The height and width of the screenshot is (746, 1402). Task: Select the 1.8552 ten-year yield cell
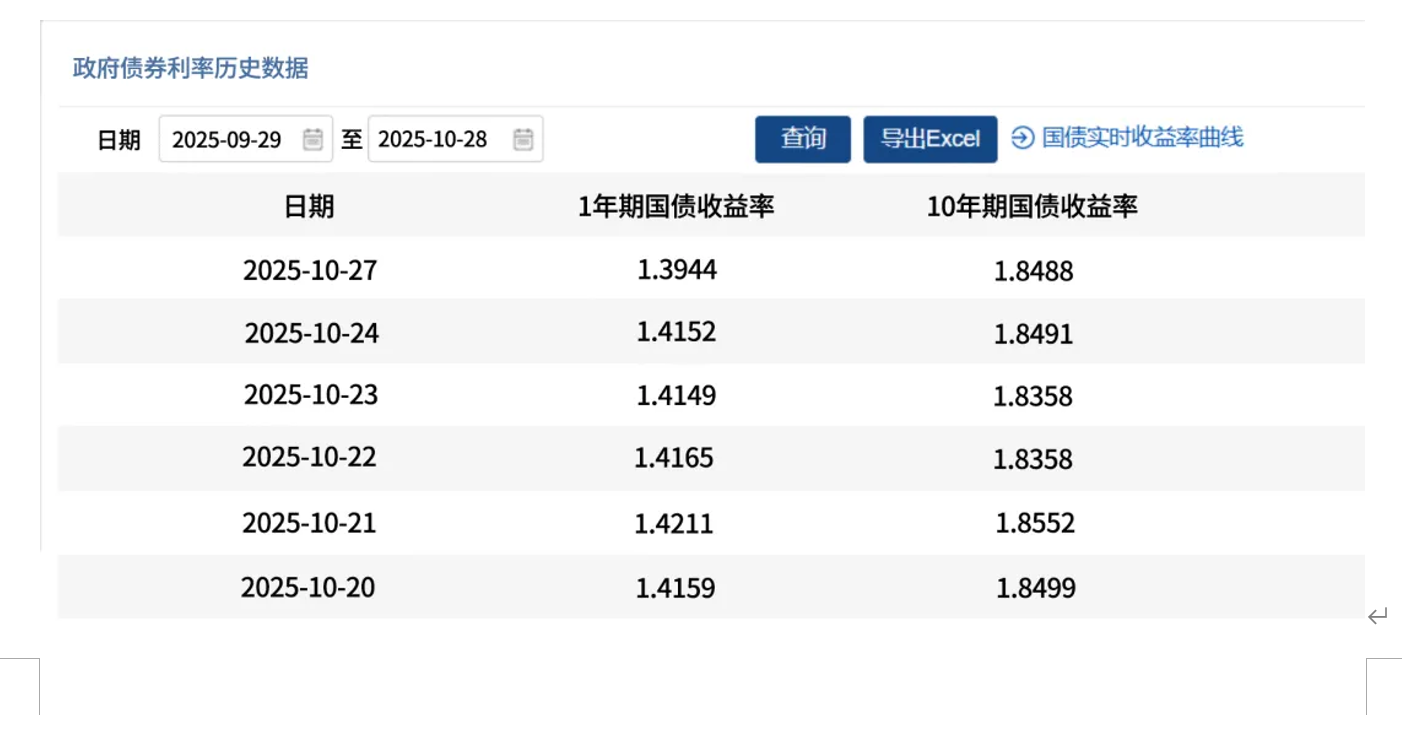(1035, 523)
